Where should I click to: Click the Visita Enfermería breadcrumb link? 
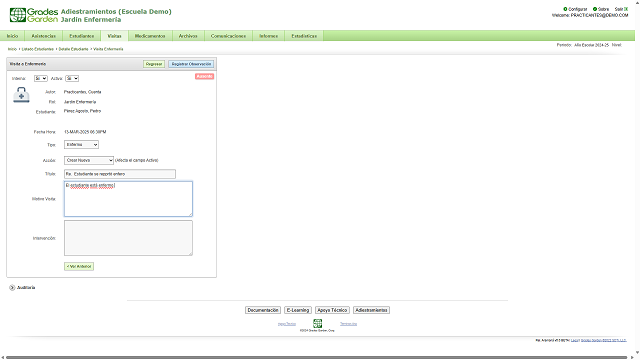point(108,49)
